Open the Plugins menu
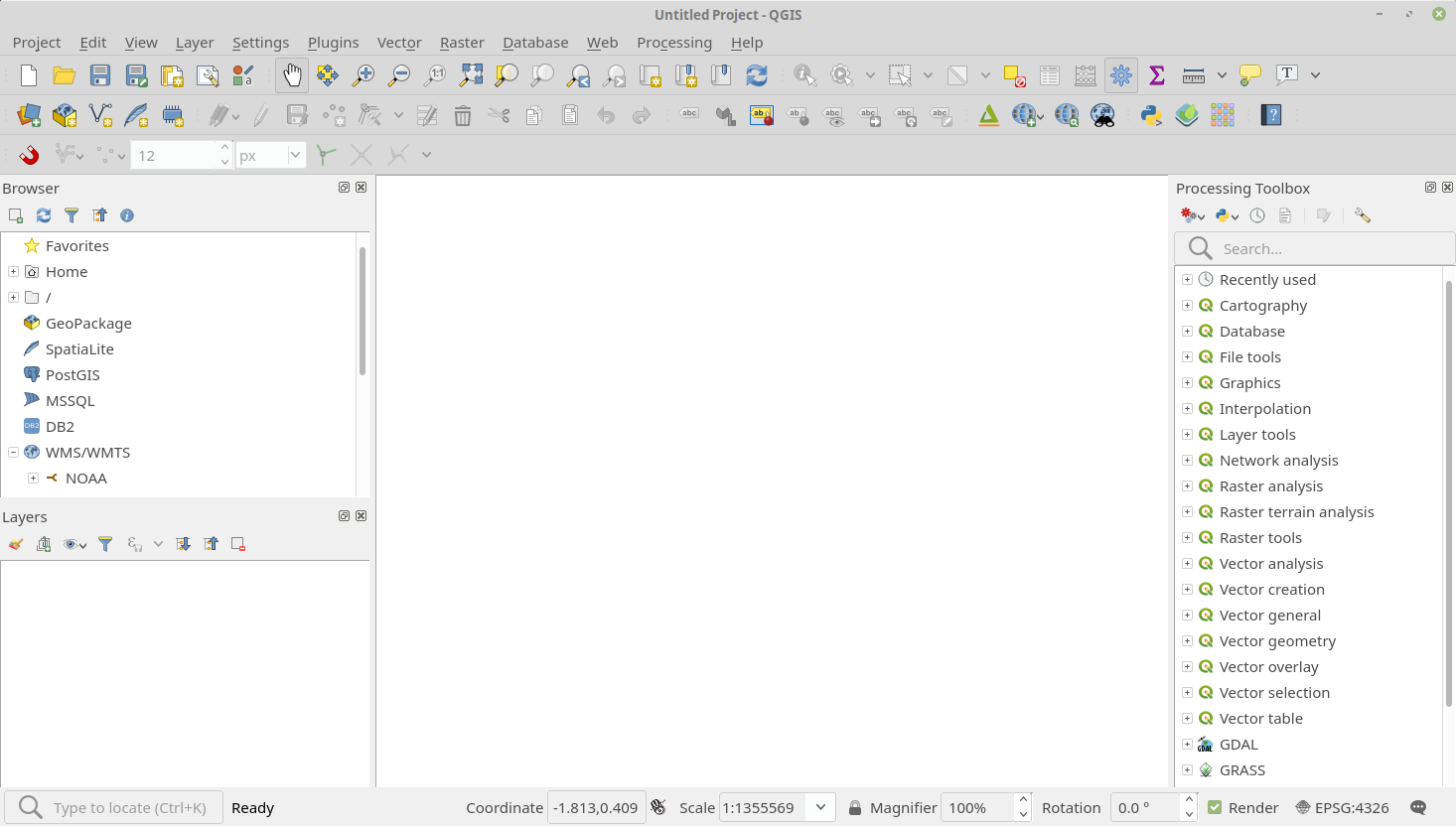 coord(333,43)
